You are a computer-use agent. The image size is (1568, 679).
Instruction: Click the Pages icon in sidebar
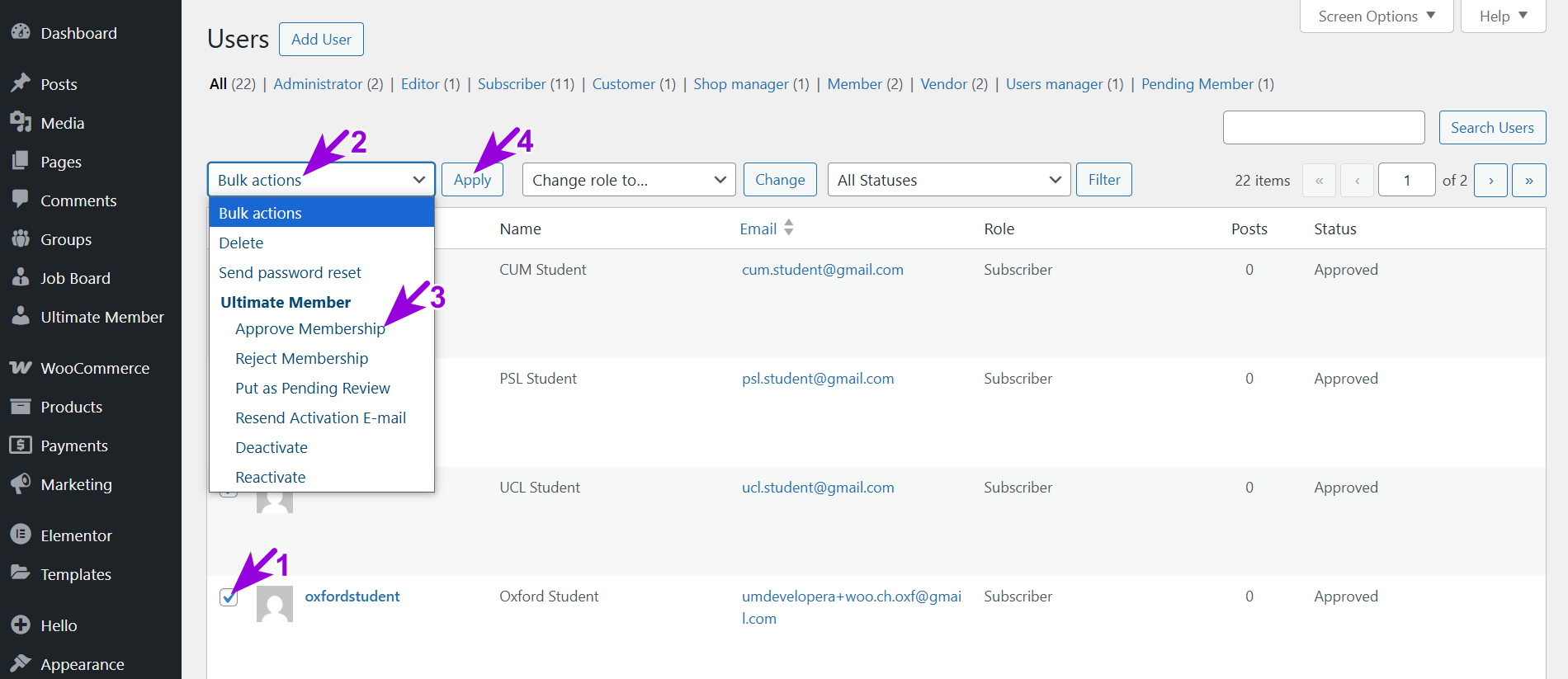[x=21, y=161]
